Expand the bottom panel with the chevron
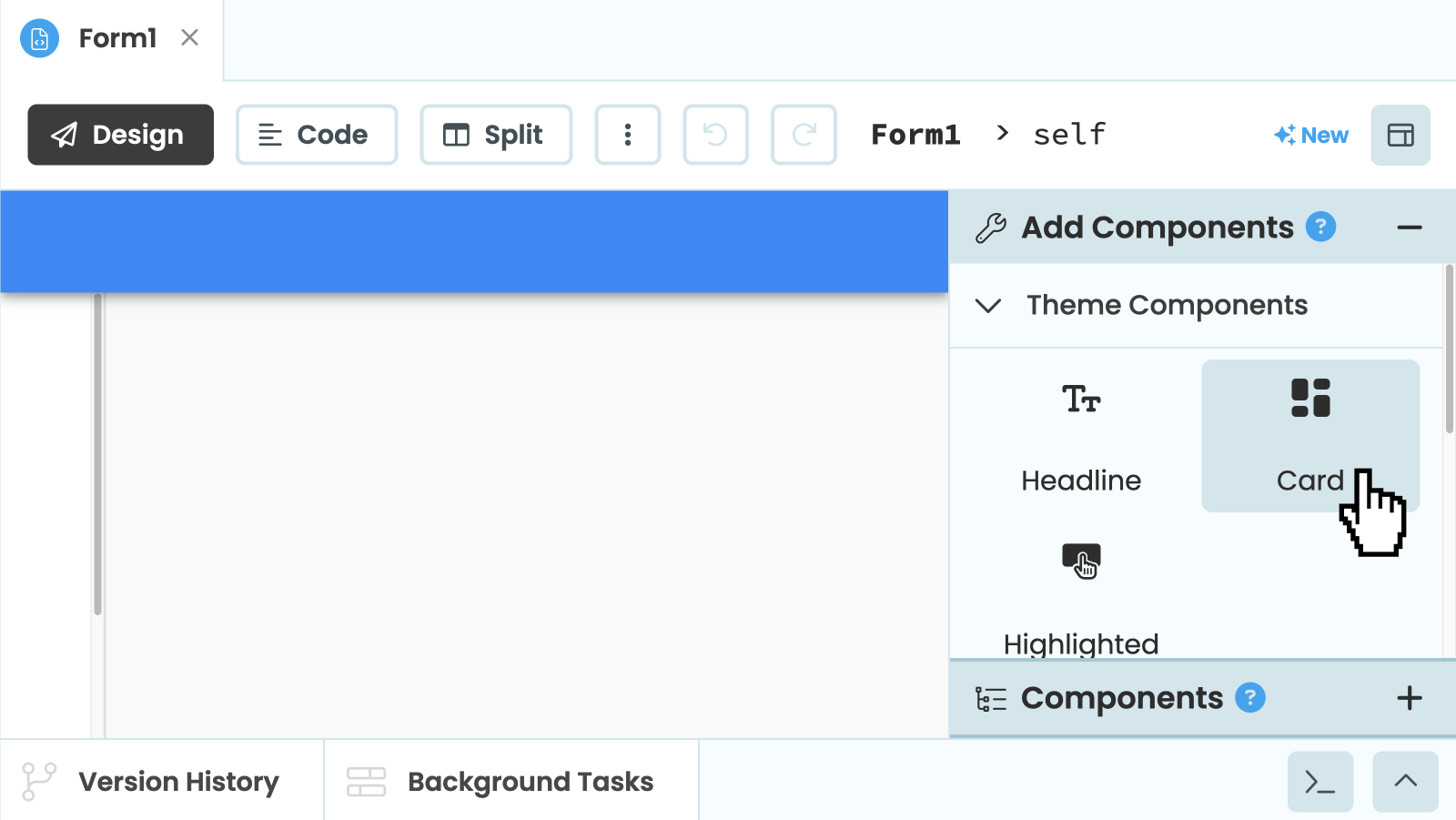Screen dimensions: 1456x820 click(x=1405, y=781)
